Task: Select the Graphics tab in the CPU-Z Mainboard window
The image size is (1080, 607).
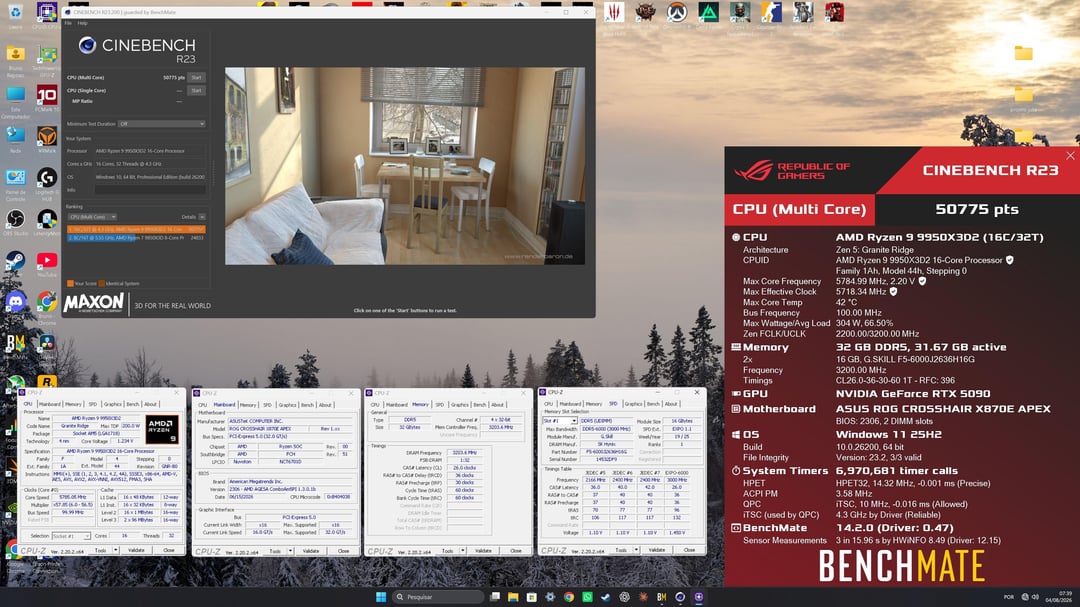Action: click(287, 405)
